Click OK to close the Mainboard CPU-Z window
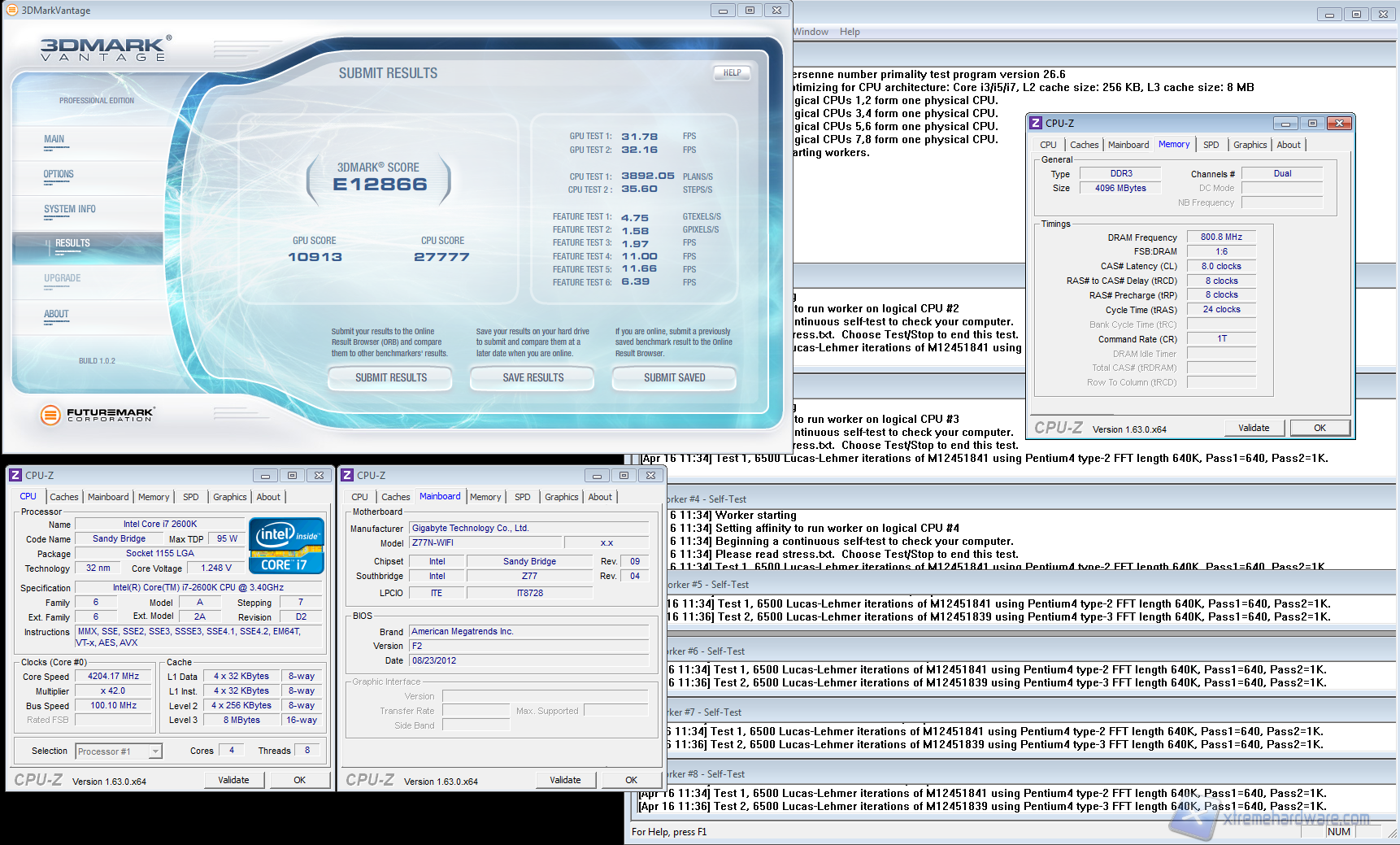This screenshot has width=1400, height=845. (x=631, y=779)
